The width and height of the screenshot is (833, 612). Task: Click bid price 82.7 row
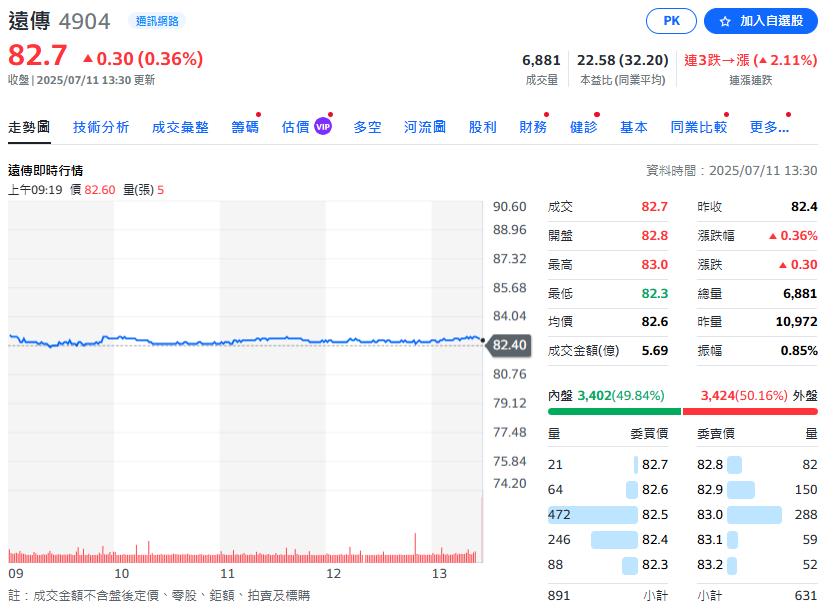608,464
